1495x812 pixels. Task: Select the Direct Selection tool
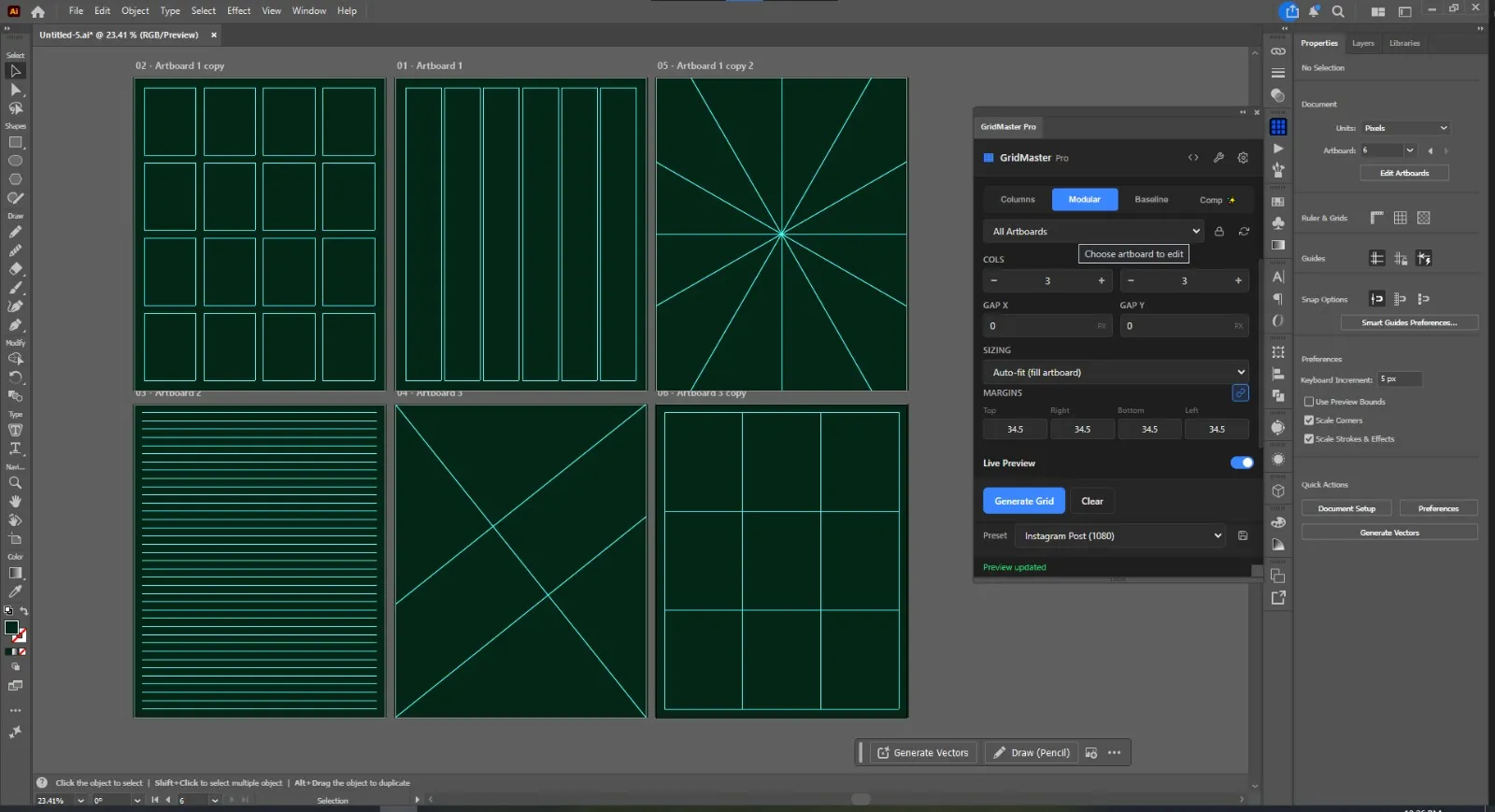[15, 90]
